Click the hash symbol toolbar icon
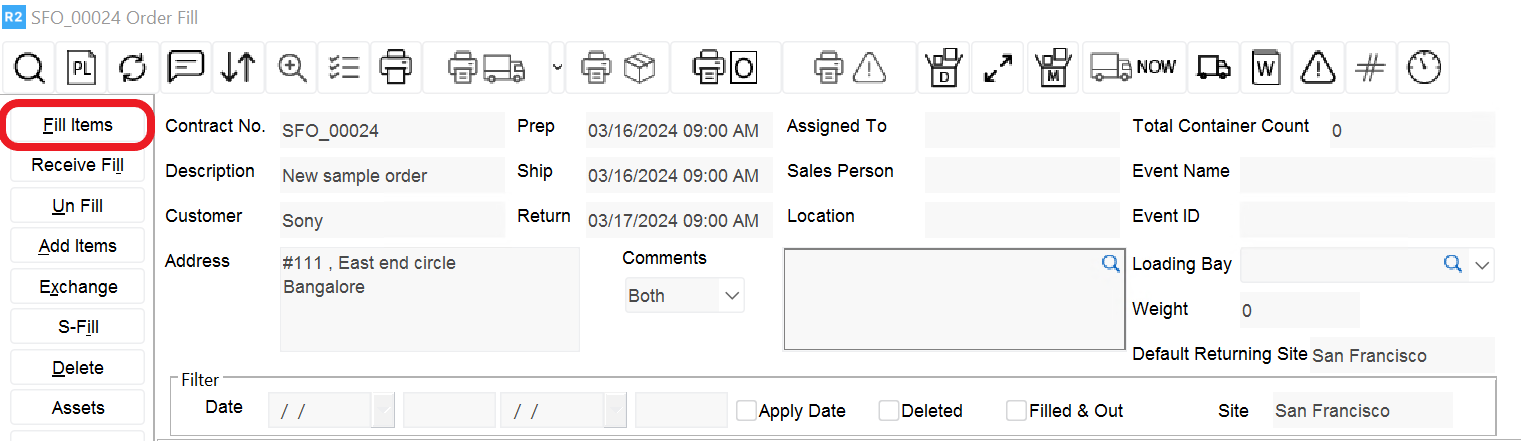Screen dimensions: 1521x441 tap(1370, 67)
